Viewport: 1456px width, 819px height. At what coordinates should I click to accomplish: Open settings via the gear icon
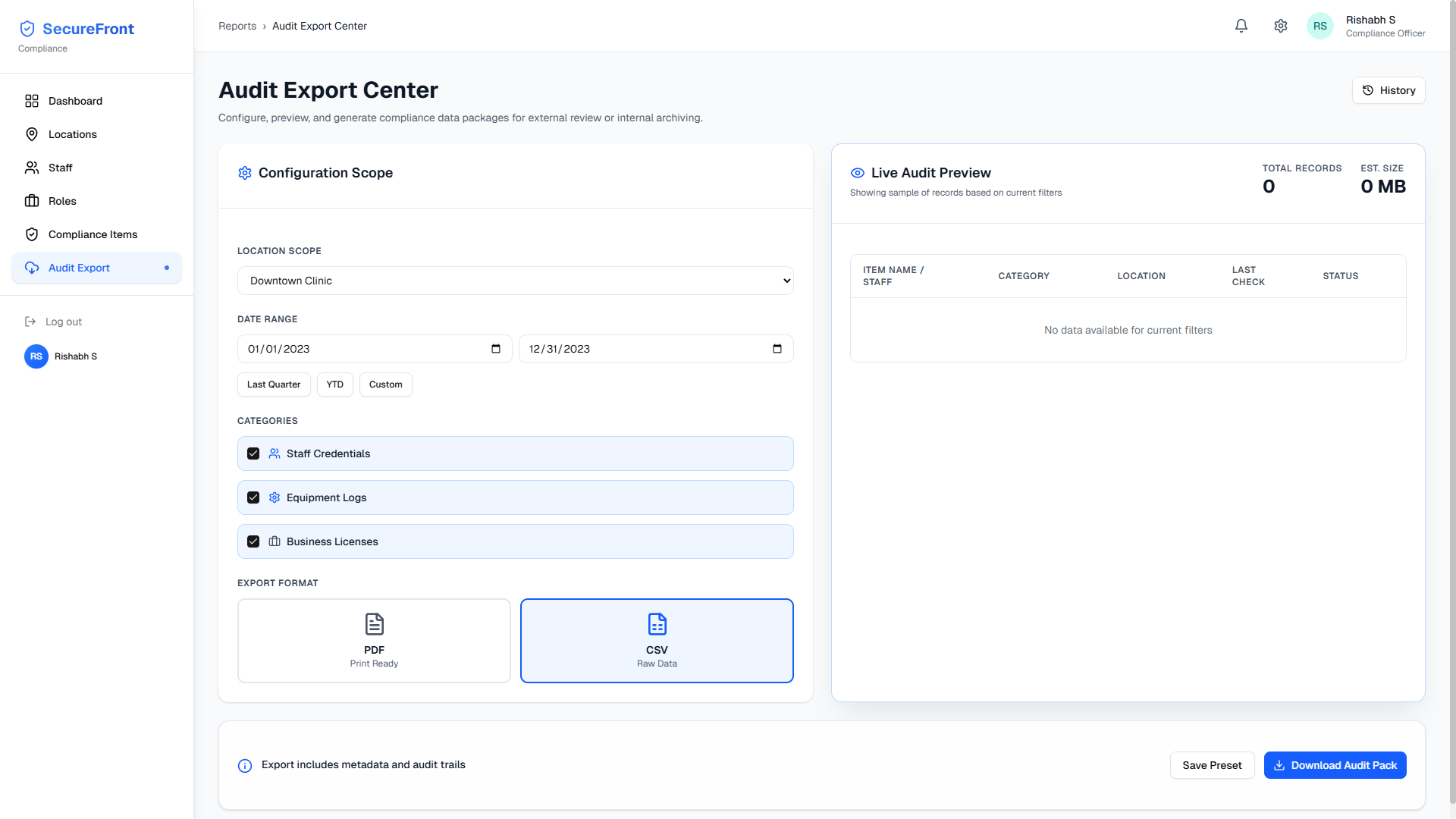tap(1281, 26)
